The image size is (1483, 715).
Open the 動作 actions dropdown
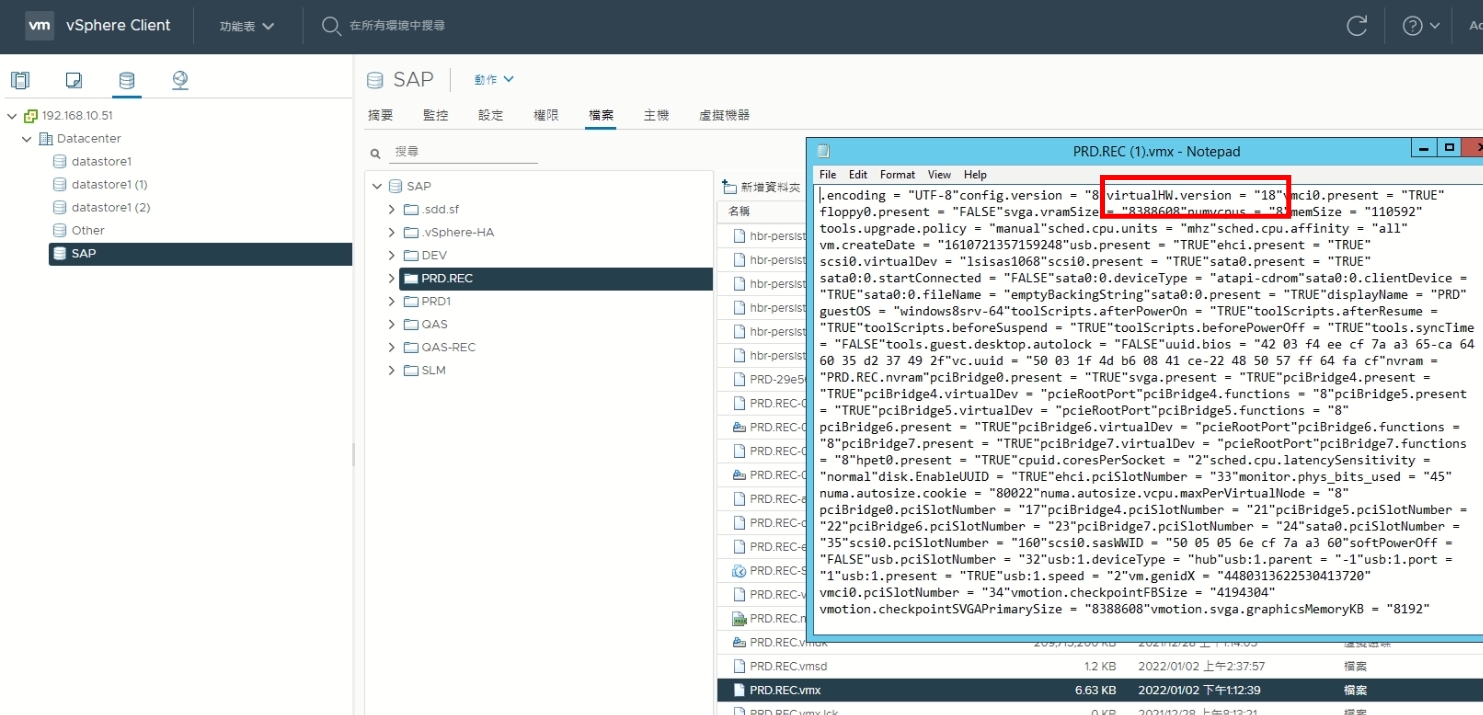click(x=494, y=79)
